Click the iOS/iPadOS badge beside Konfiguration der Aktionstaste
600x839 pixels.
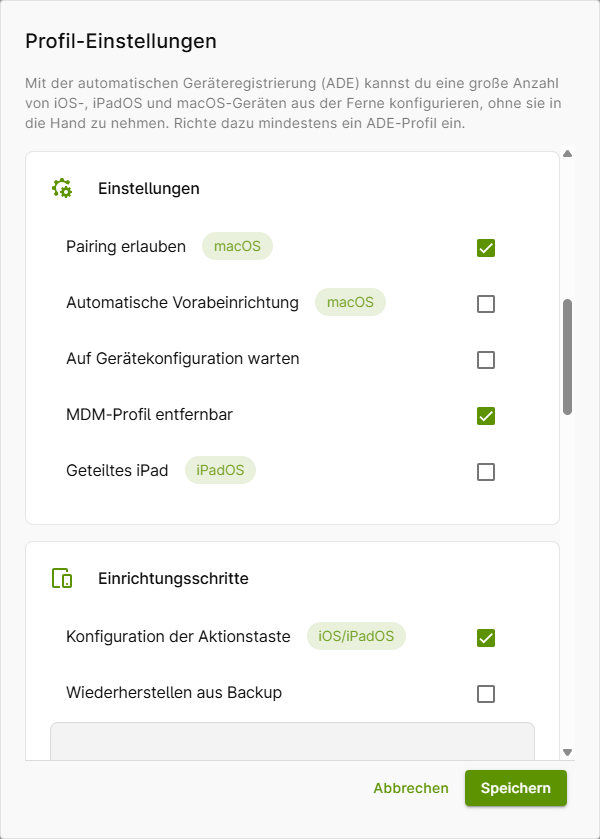click(356, 636)
